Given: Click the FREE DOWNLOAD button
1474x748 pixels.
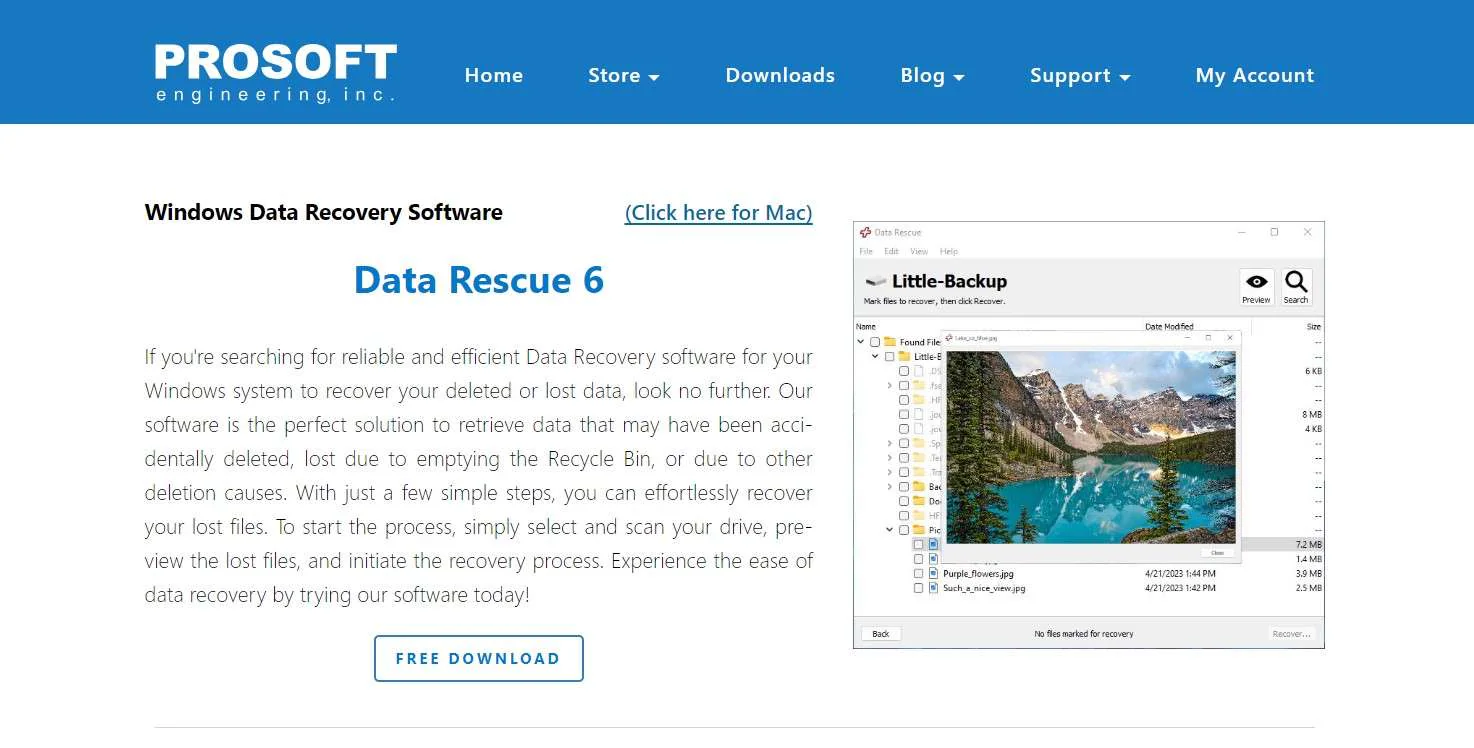Looking at the screenshot, I should (x=478, y=658).
